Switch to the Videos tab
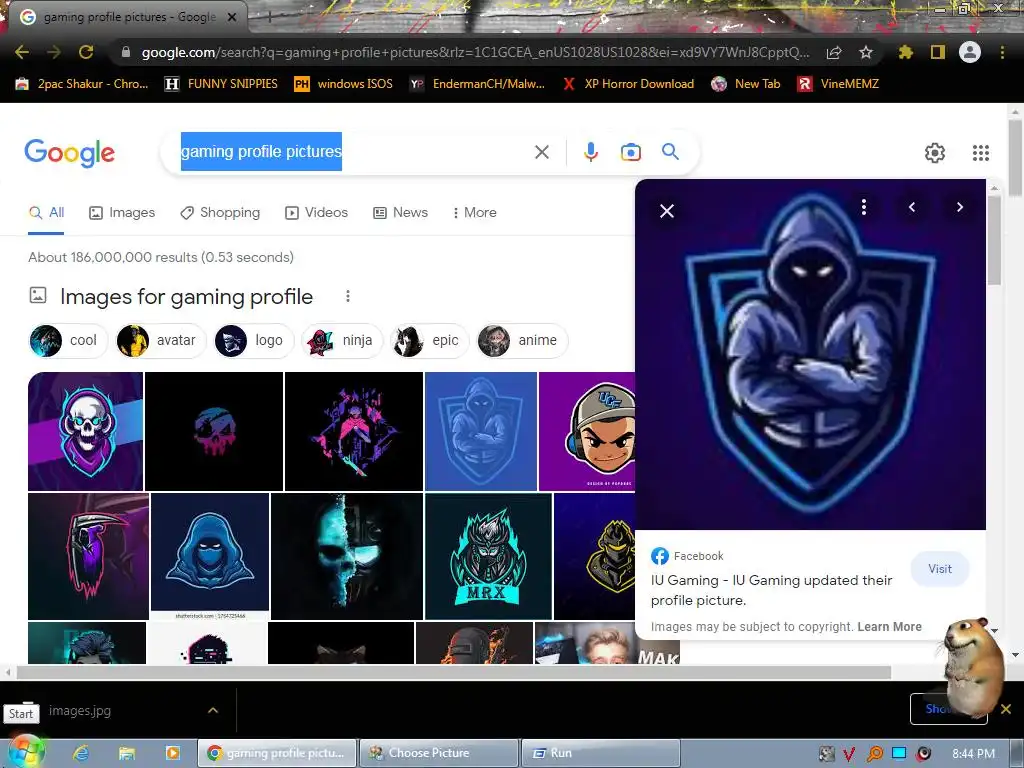Screen dimensions: 1024x768 click(x=317, y=212)
